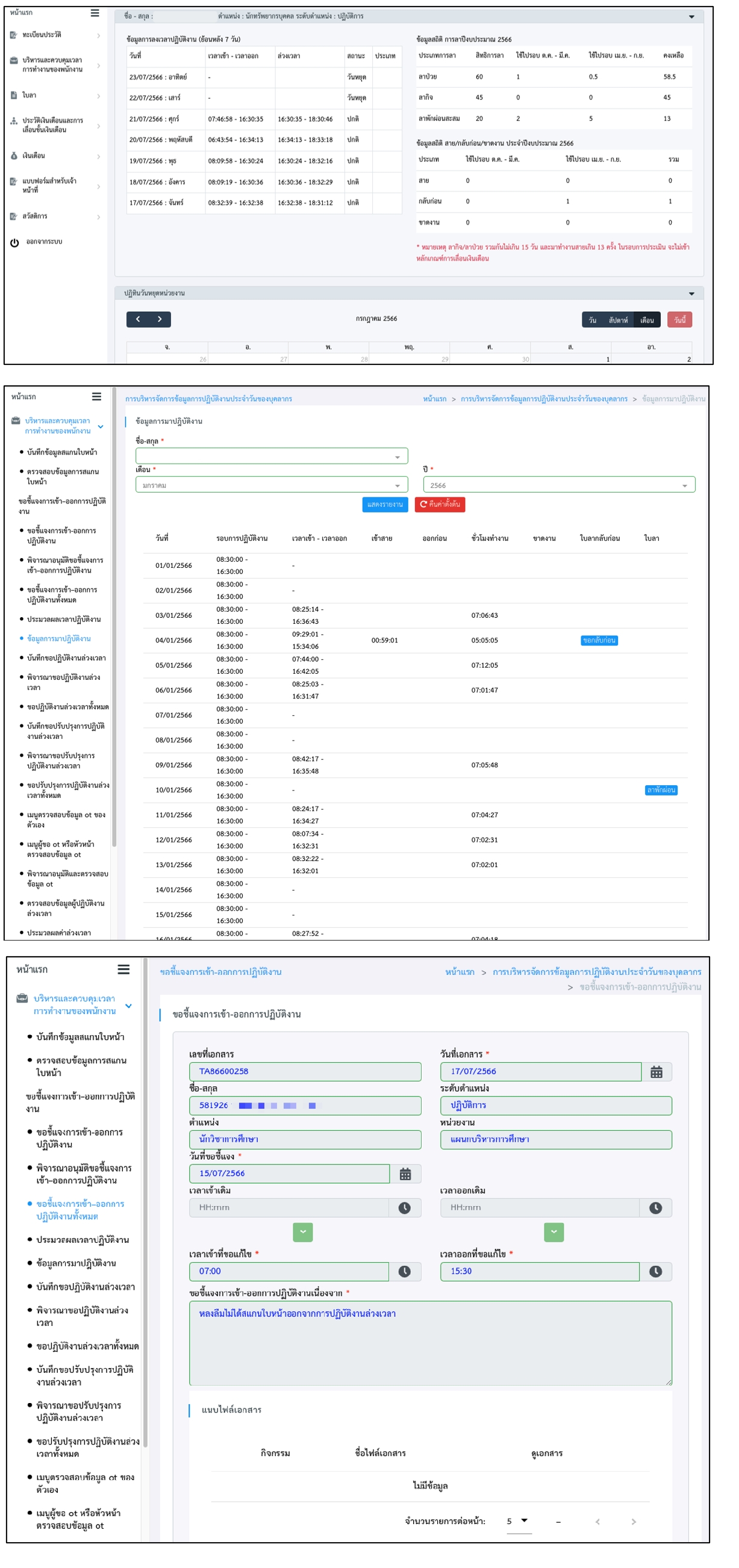
Task: Toggle hamburger menu on ขอชี้แจงการเข้า-ออก form page
Action: (123, 969)
